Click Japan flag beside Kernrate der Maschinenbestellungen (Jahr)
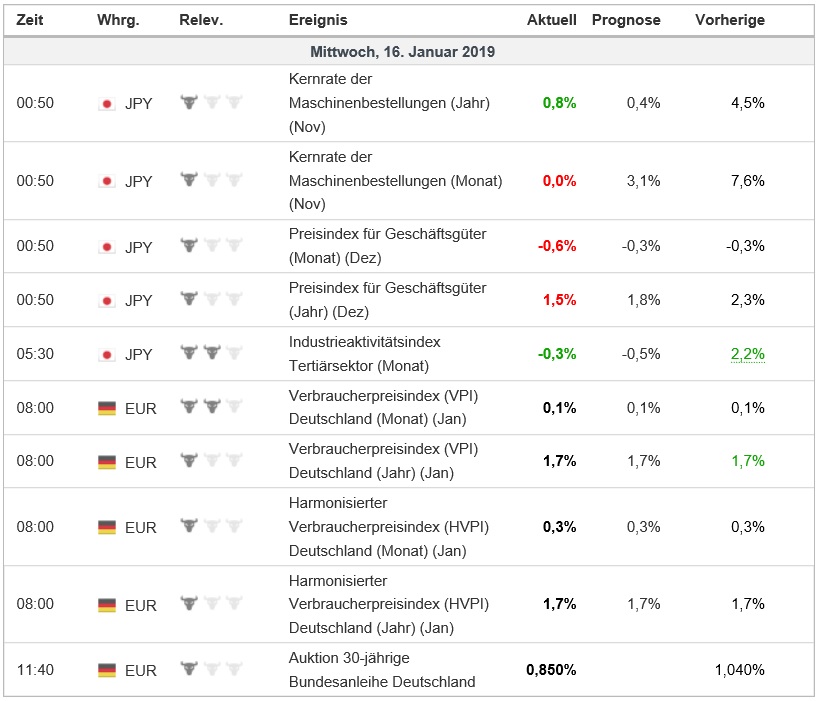 coord(106,103)
